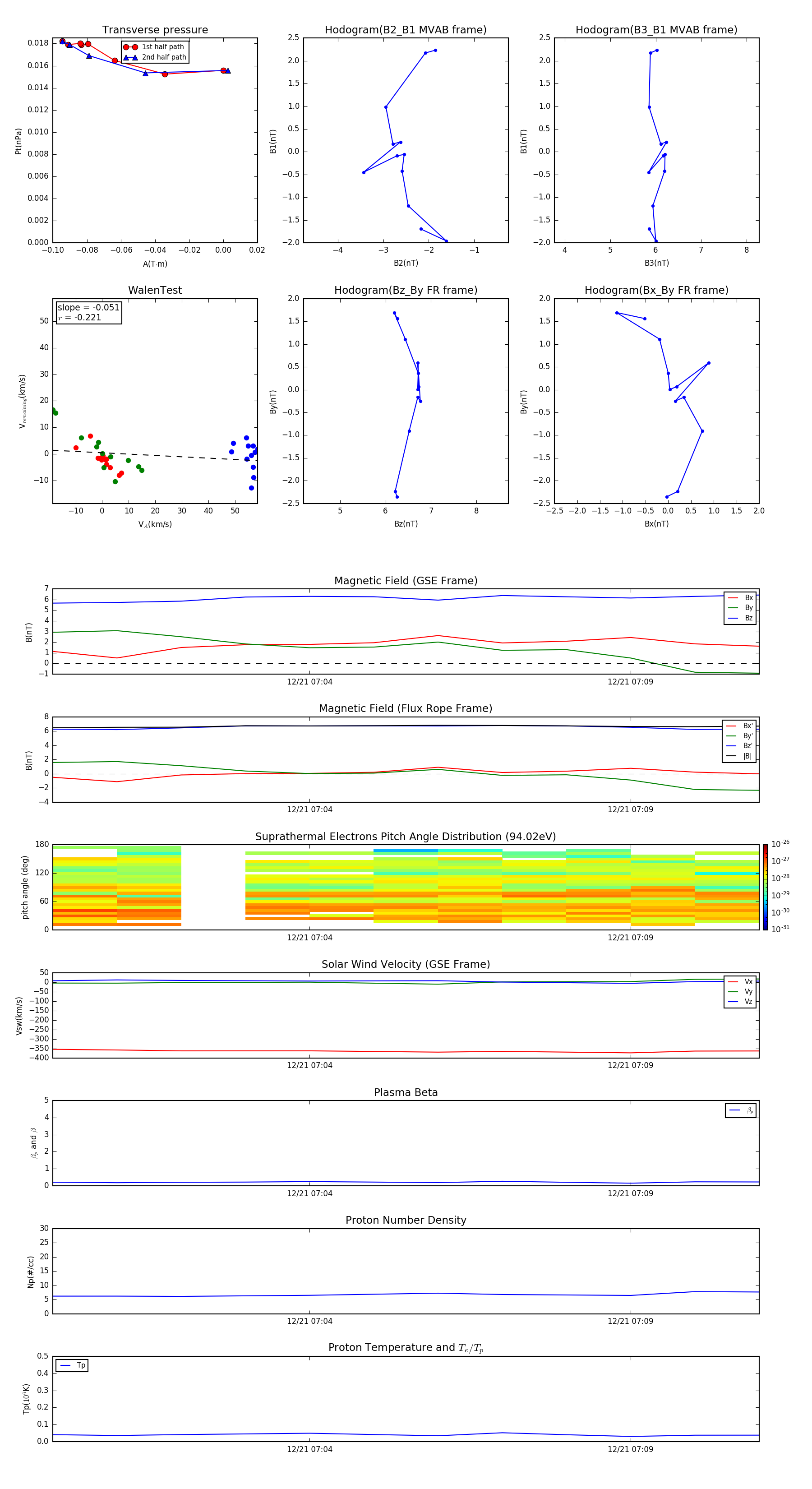Click '12/21 07:04' tick under proton temperature
This screenshot has height=1489, width=812.
click(310, 1449)
